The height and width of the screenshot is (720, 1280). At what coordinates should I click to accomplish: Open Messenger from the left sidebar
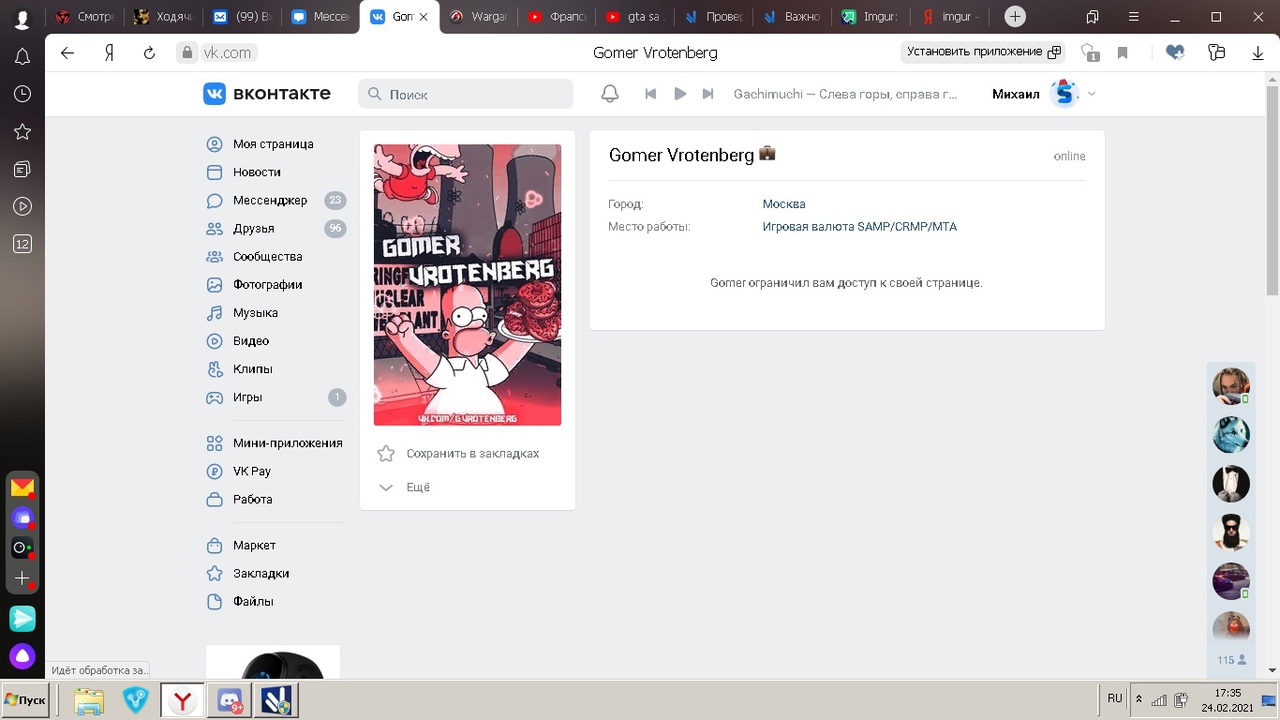tap(270, 200)
